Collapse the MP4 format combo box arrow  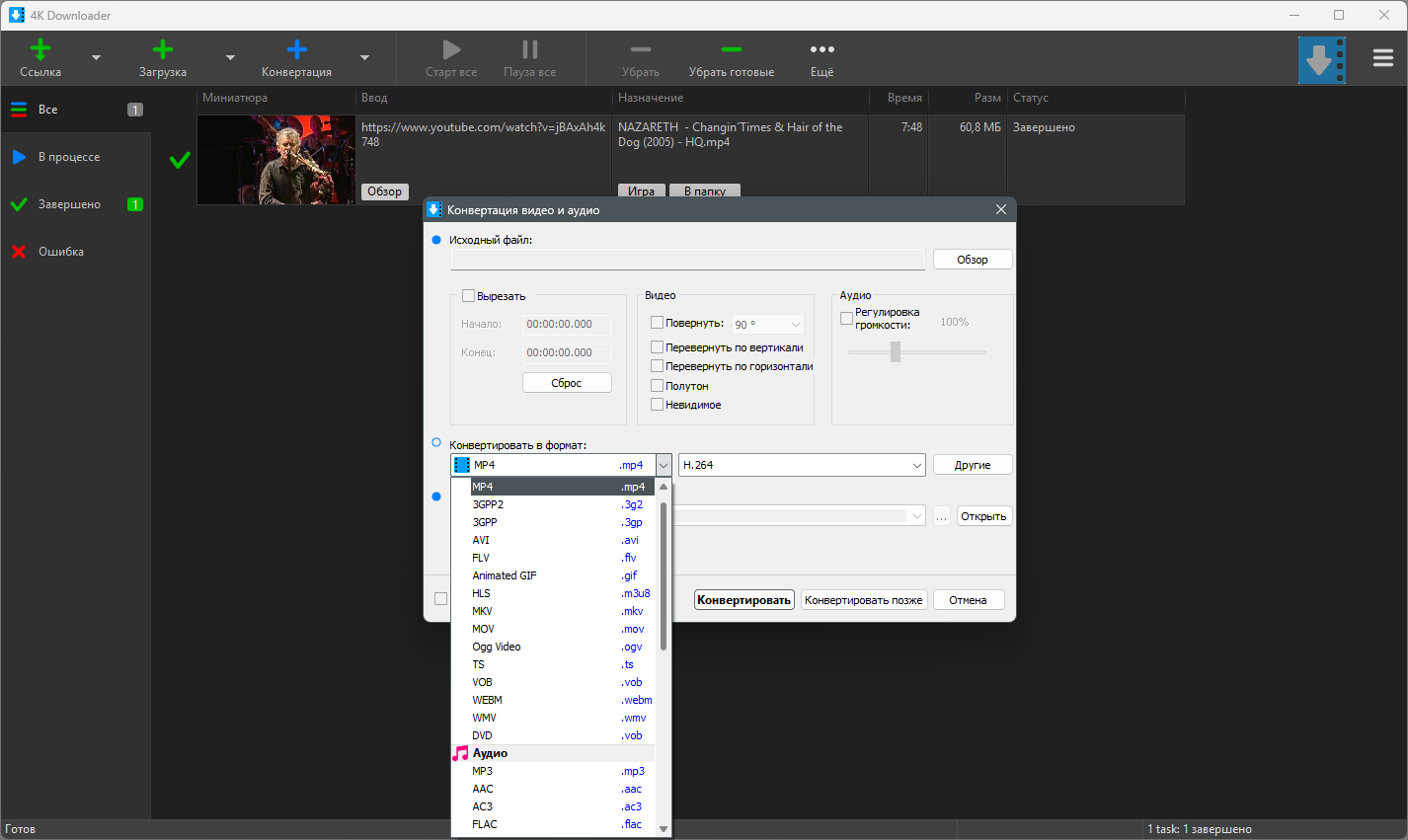pos(663,465)
